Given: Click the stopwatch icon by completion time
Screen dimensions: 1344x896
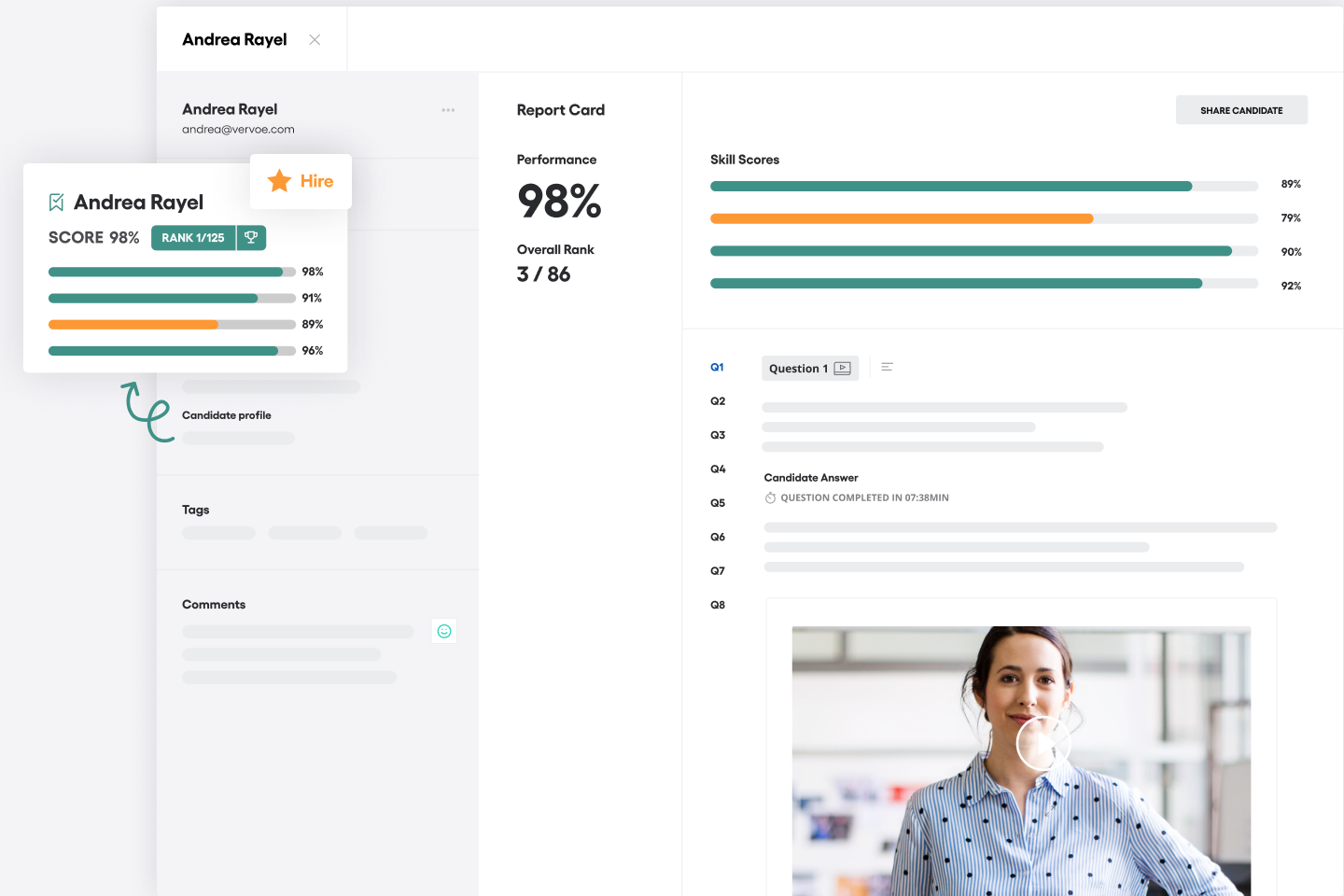Looking at the screenshot, I should tap(770, 498).
